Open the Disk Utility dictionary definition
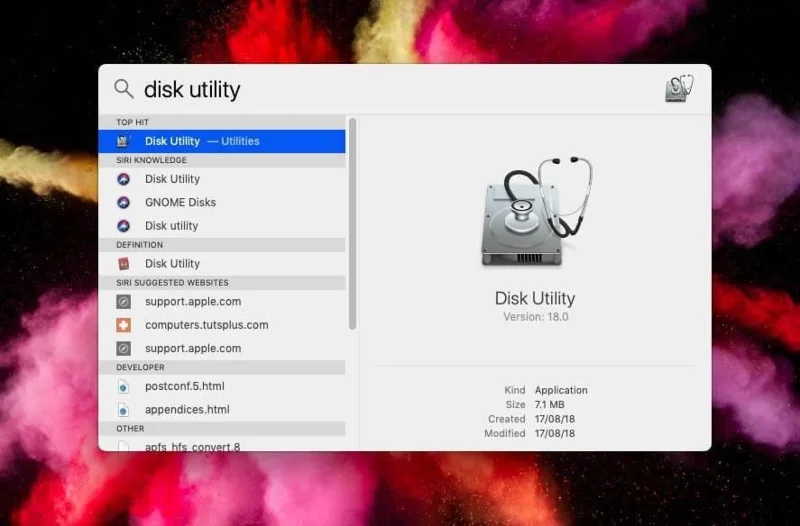 click(222, 264)
